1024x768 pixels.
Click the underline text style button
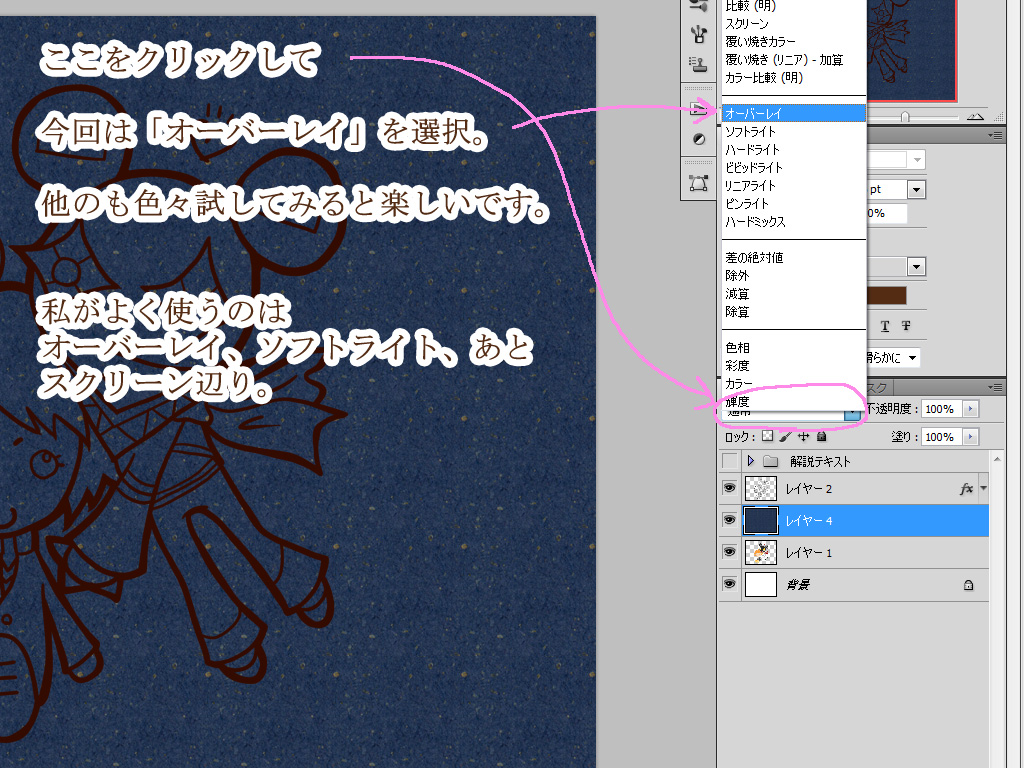pos(886,326)
